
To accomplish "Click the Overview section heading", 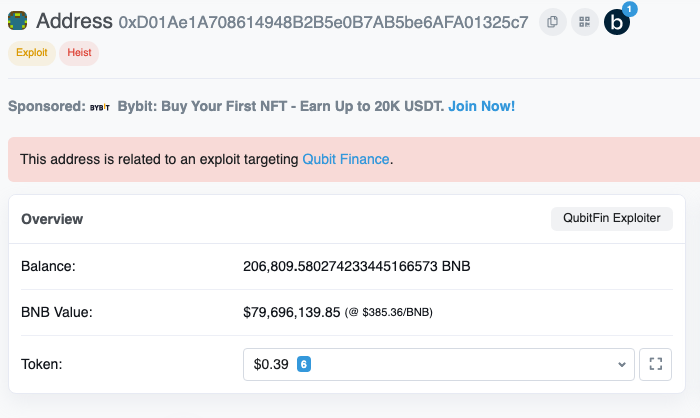I will [x=52, y=219].
